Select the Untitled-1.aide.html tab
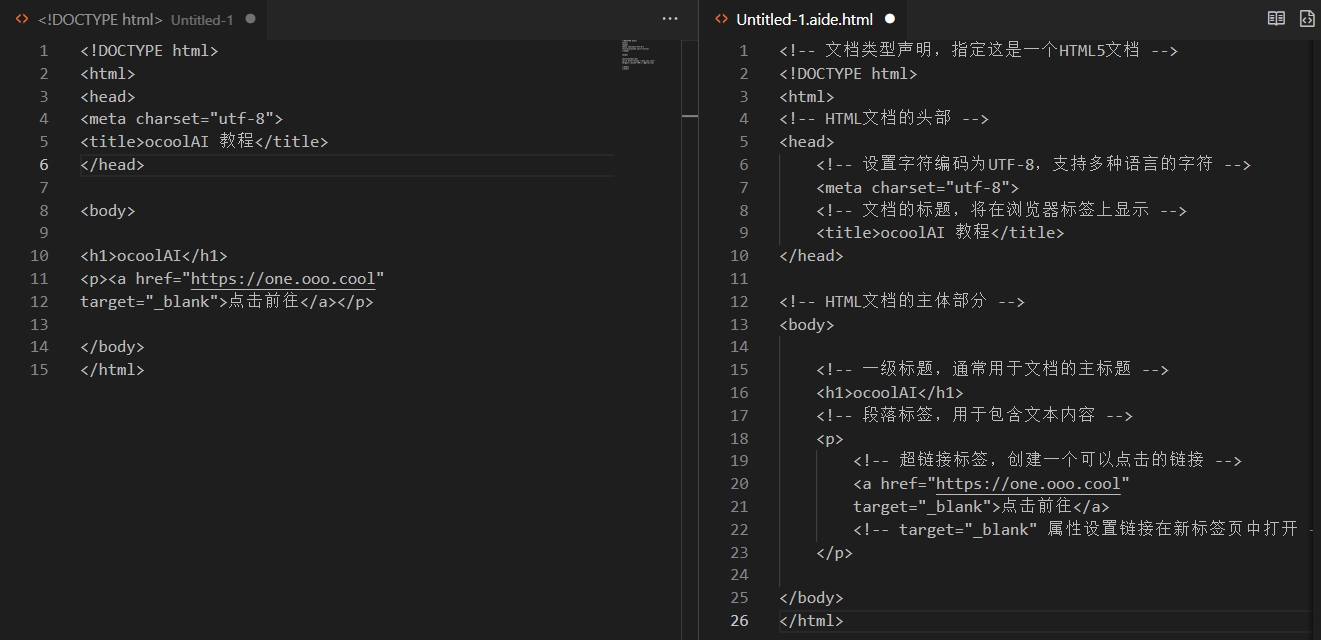The height and width of the screenshot is (640, 1321). pos(804,19)
